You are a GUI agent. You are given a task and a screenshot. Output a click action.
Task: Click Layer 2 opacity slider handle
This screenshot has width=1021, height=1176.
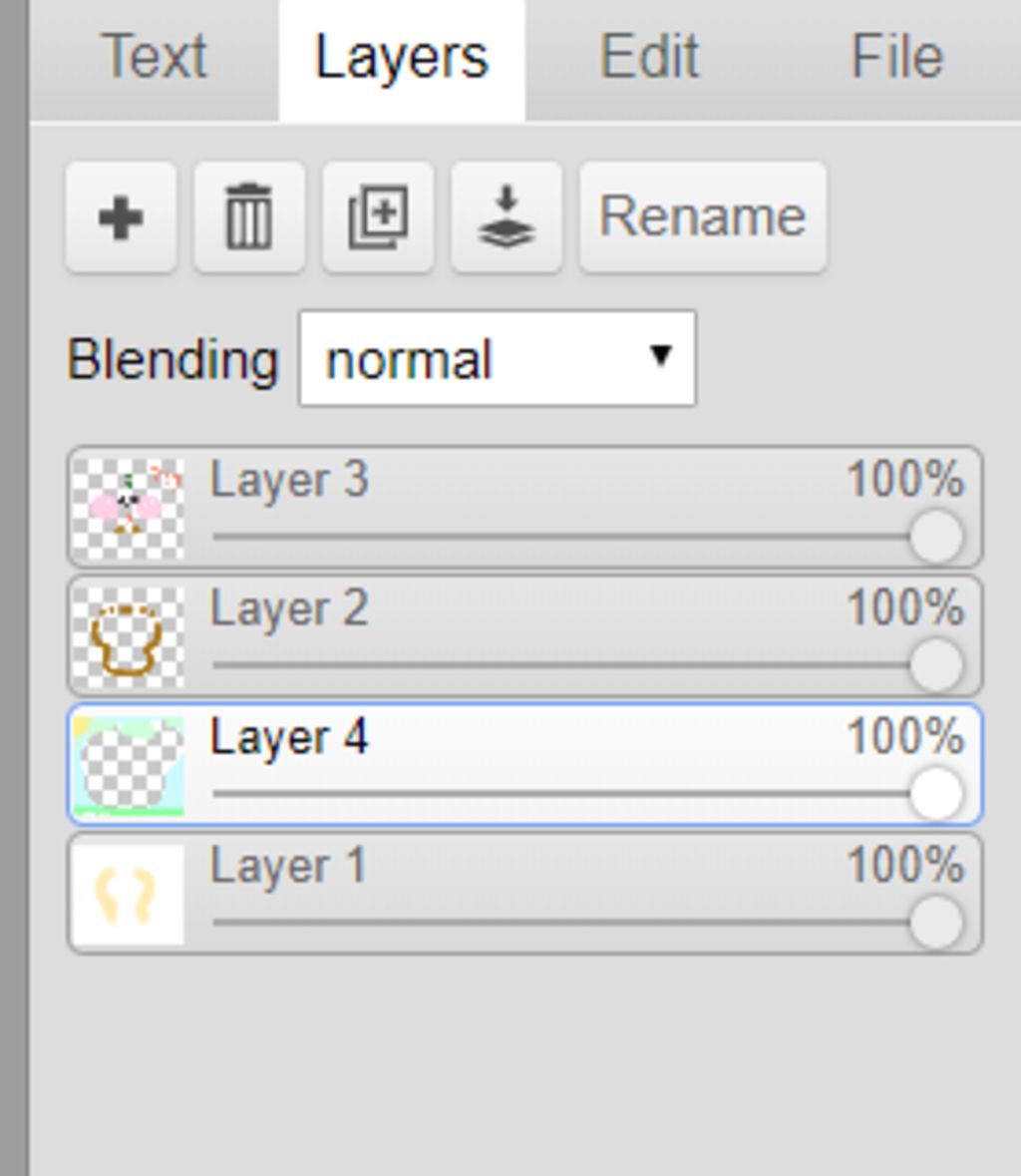pos(935,665)
